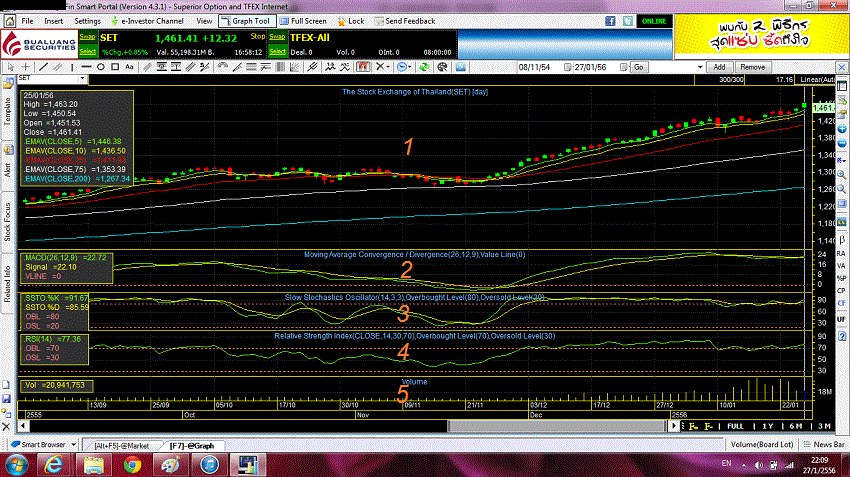The height and width of the screenshot is (477, 850).
Task: Open the Template side tab
Action: click(8, 111)
